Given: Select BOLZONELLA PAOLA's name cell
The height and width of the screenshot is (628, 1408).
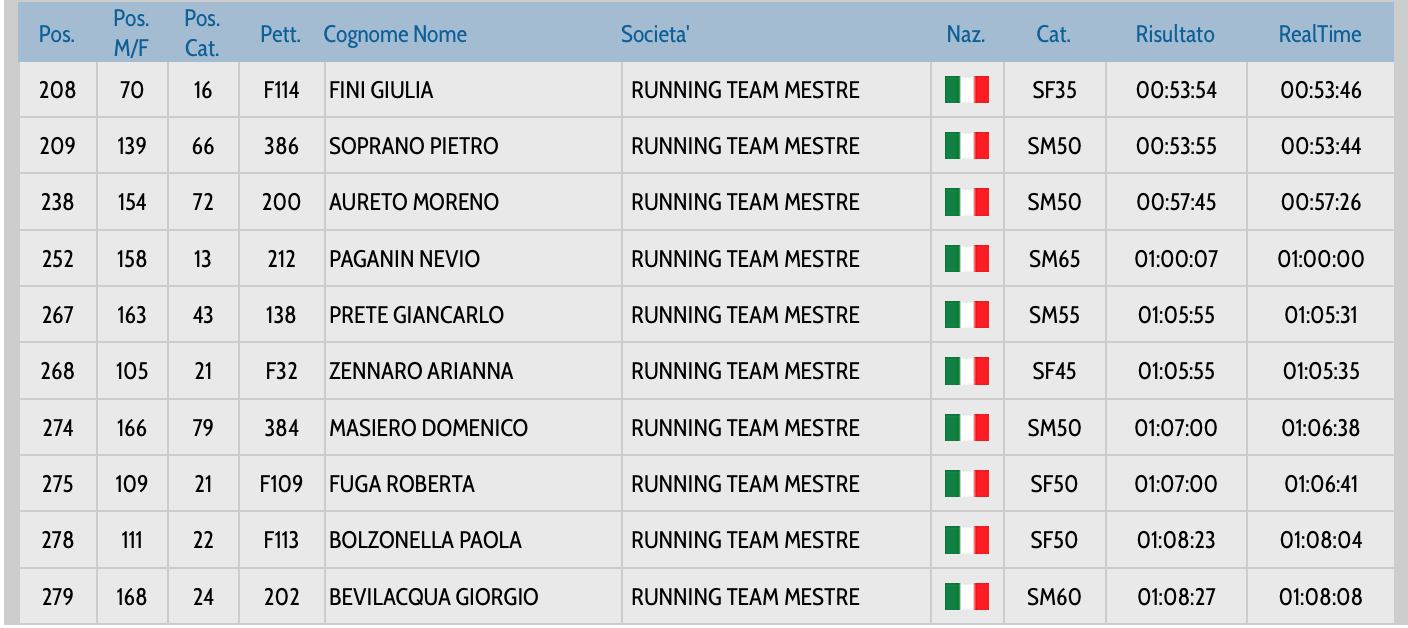Looking at the screenshot, I should coord(425,540).
